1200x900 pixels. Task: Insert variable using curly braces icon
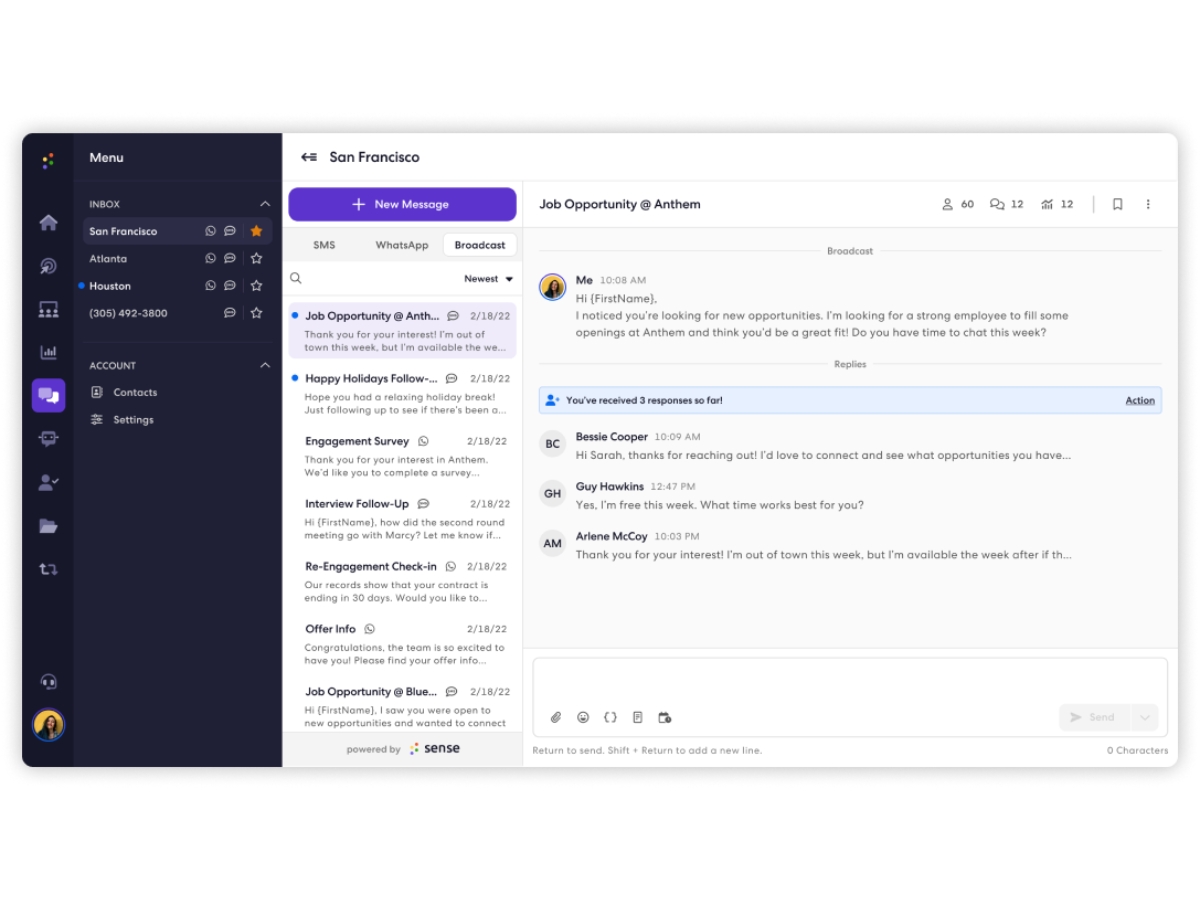click(610, 717)
